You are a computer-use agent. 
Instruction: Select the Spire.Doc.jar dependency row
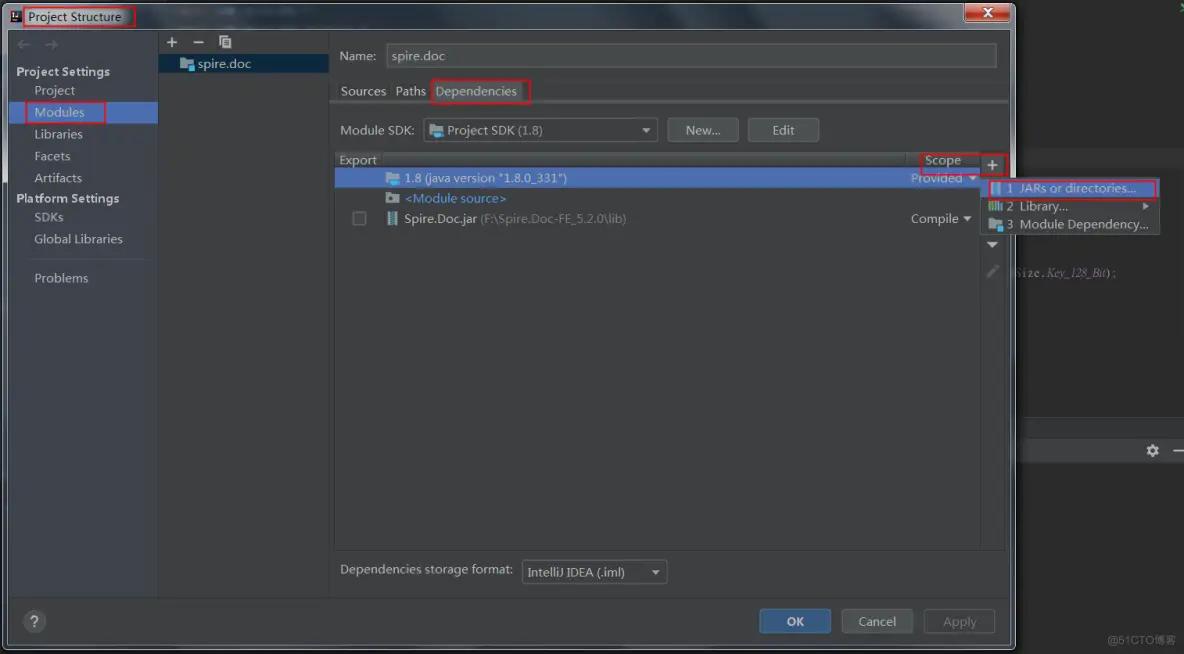(657, 218)
